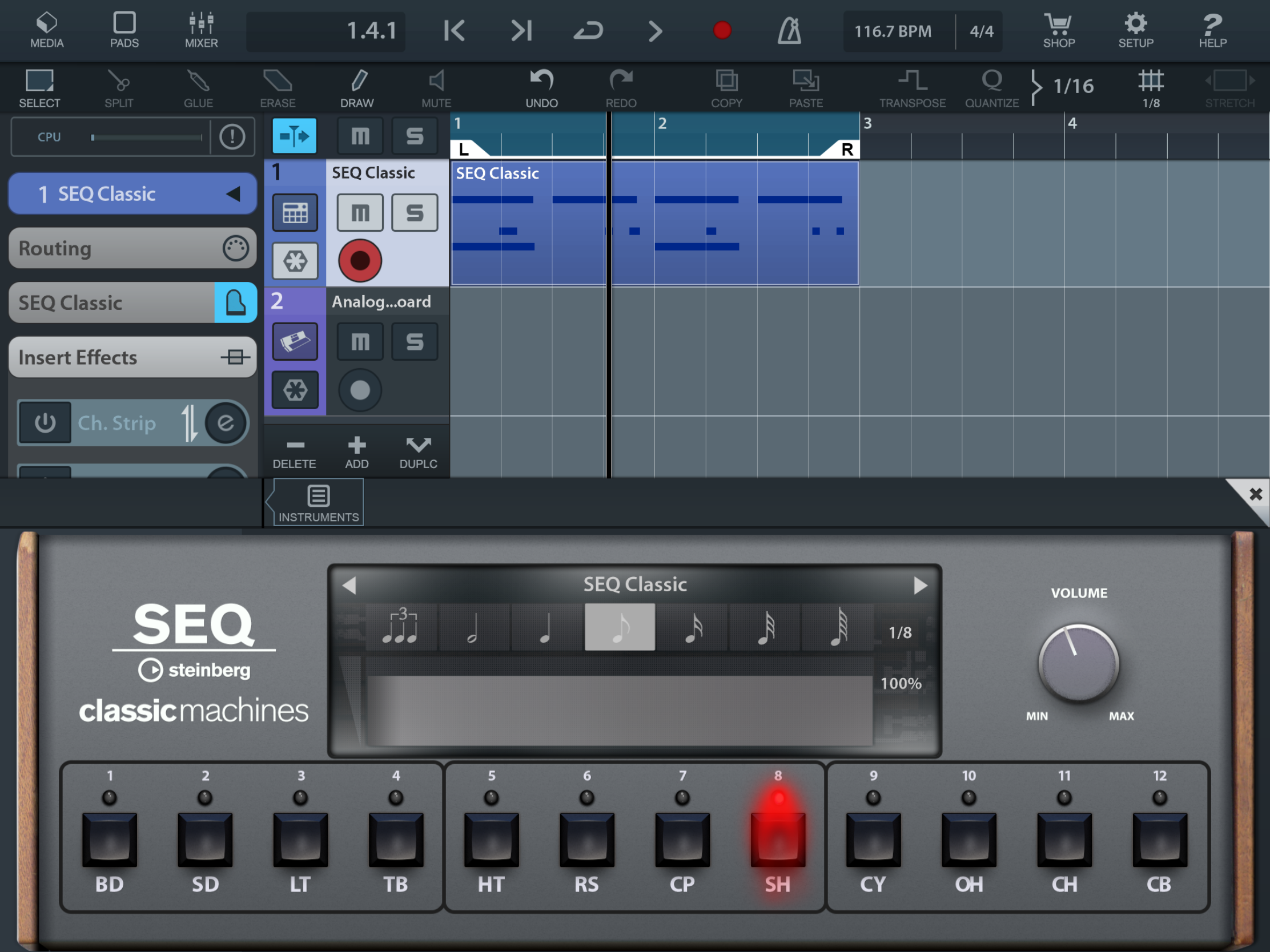
Task: Toggle the global mute button
Action: (360, 136)
